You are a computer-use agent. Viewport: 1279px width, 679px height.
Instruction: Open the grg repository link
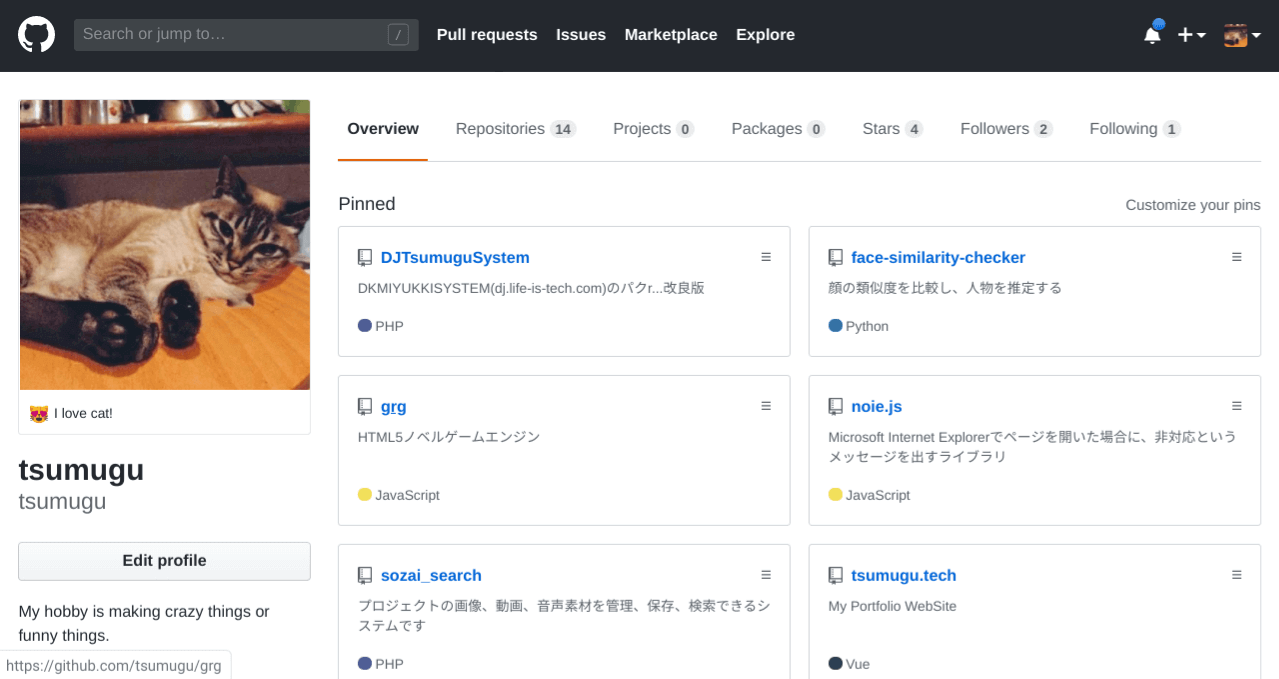(393, 406)
